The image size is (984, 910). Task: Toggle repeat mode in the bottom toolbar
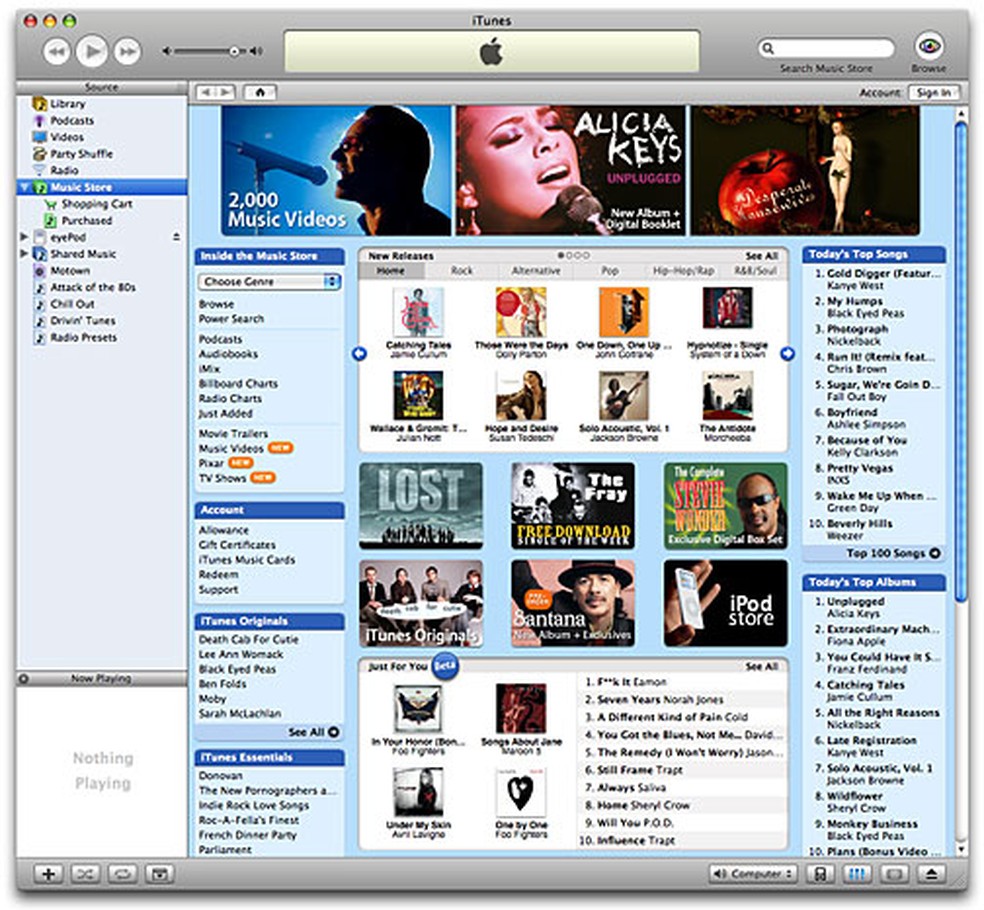point(122,873)
